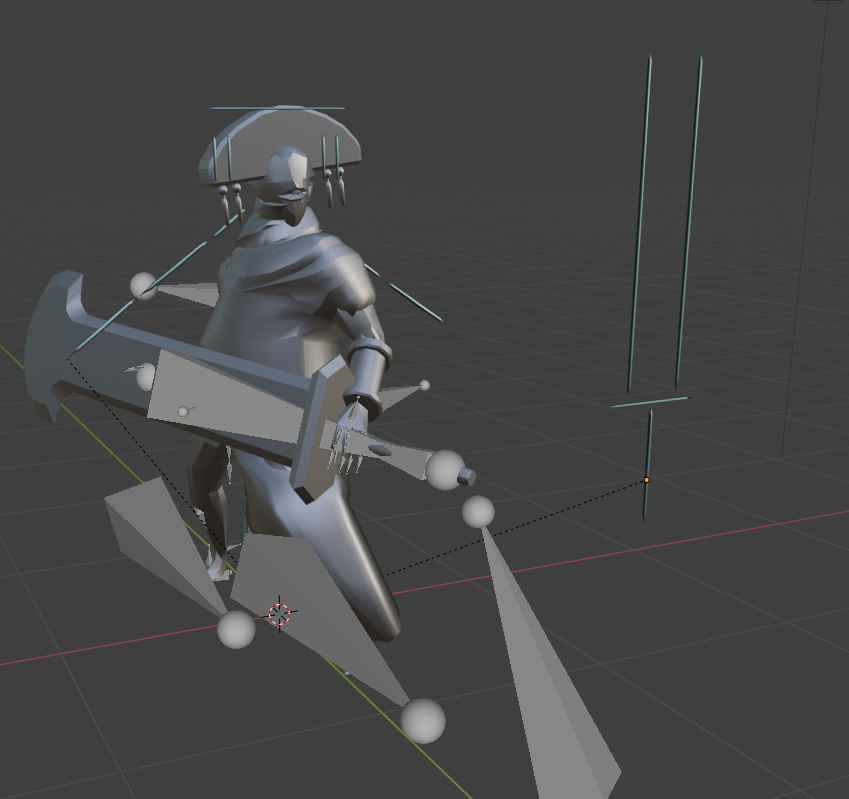Click the bone joint sphere behind the character's shoulder
Viewport: 849px width, 799px height.
144,286
